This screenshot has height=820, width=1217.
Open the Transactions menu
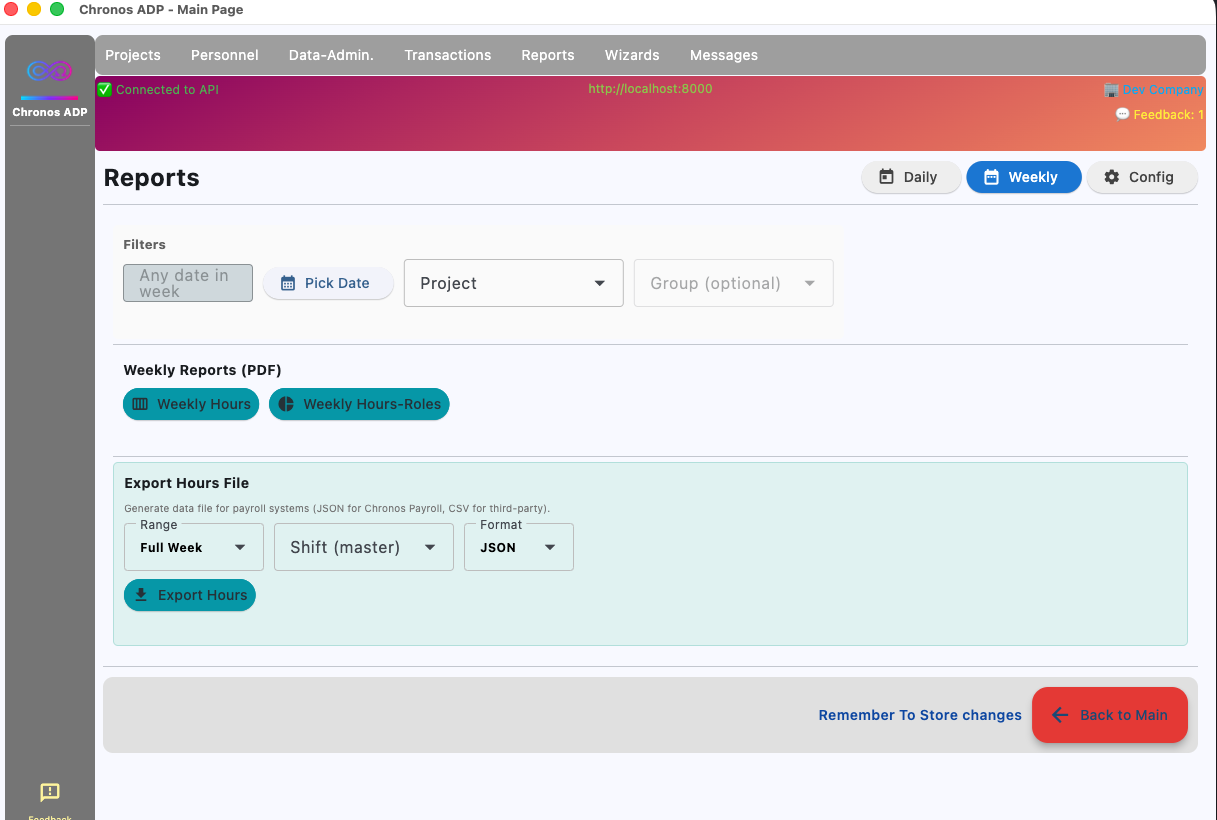click(x=448, y=55)
